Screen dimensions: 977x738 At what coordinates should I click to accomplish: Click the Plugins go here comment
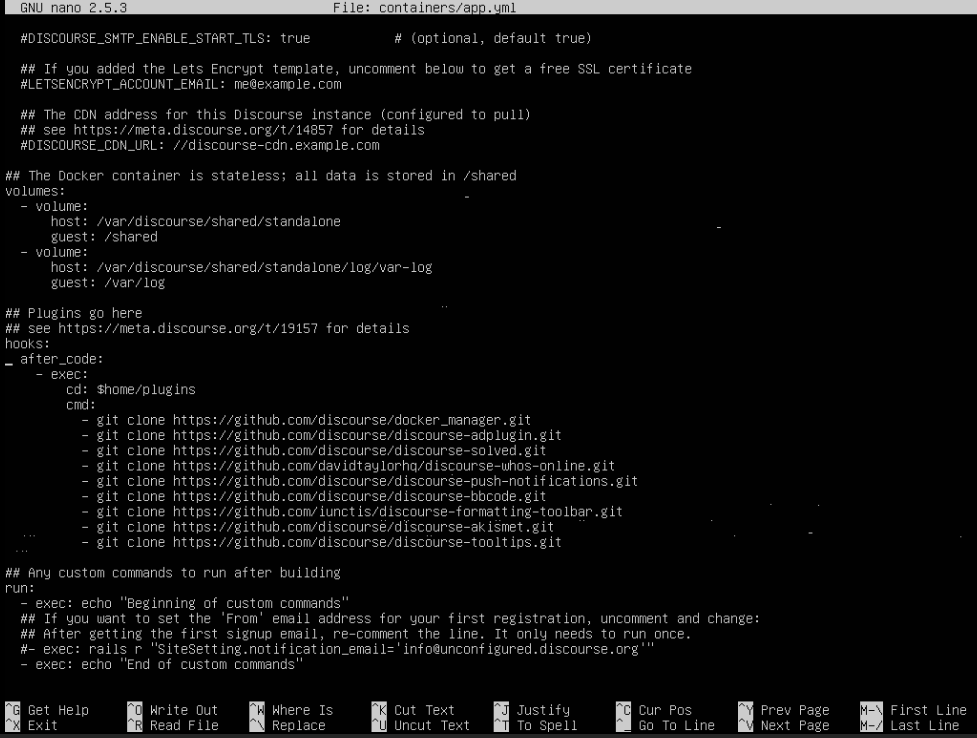pos(74,313)
